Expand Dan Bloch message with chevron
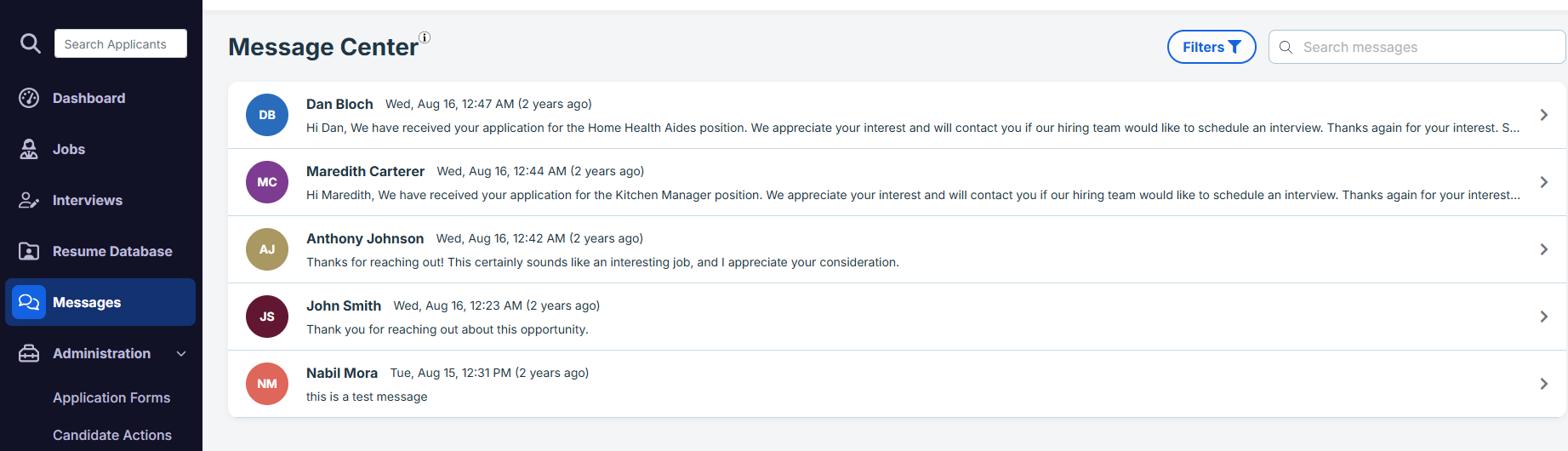Image resolution: width=1568 pixels, height=451 pixels. [x=1543, y=115]
